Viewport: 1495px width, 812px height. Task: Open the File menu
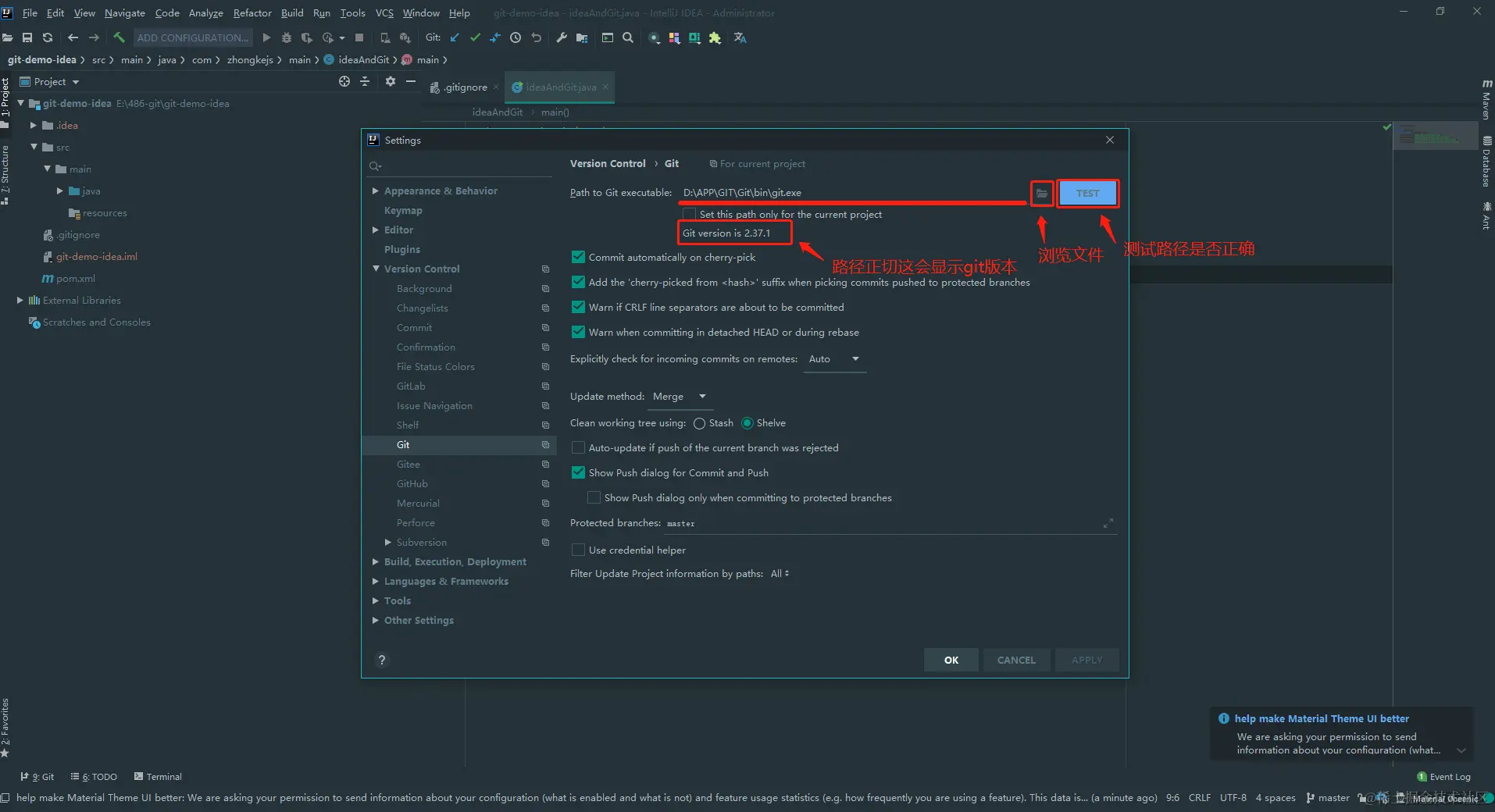tap(30, 12)
